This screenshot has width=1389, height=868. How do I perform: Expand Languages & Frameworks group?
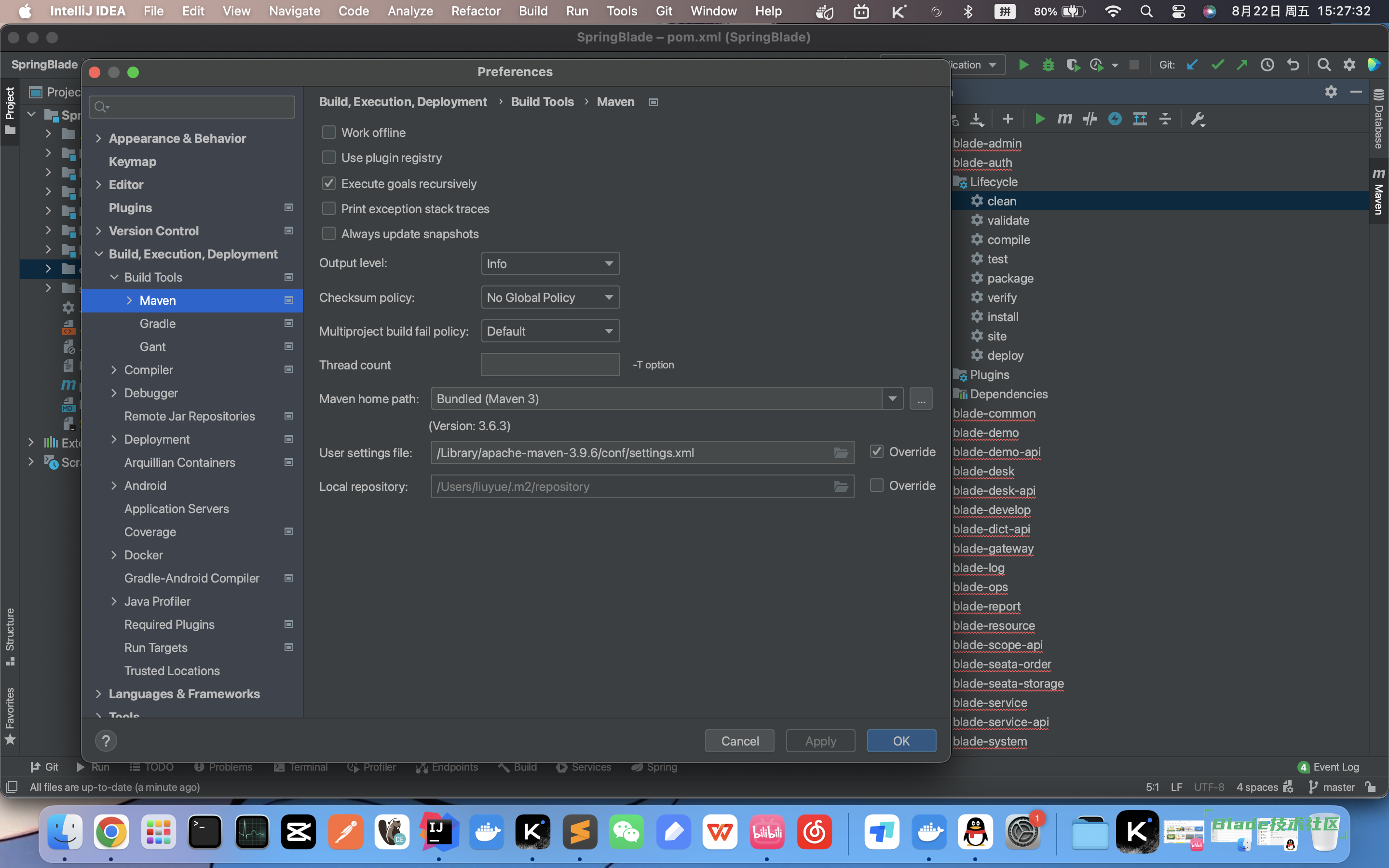pyautogui.click(x=99, y=693)
